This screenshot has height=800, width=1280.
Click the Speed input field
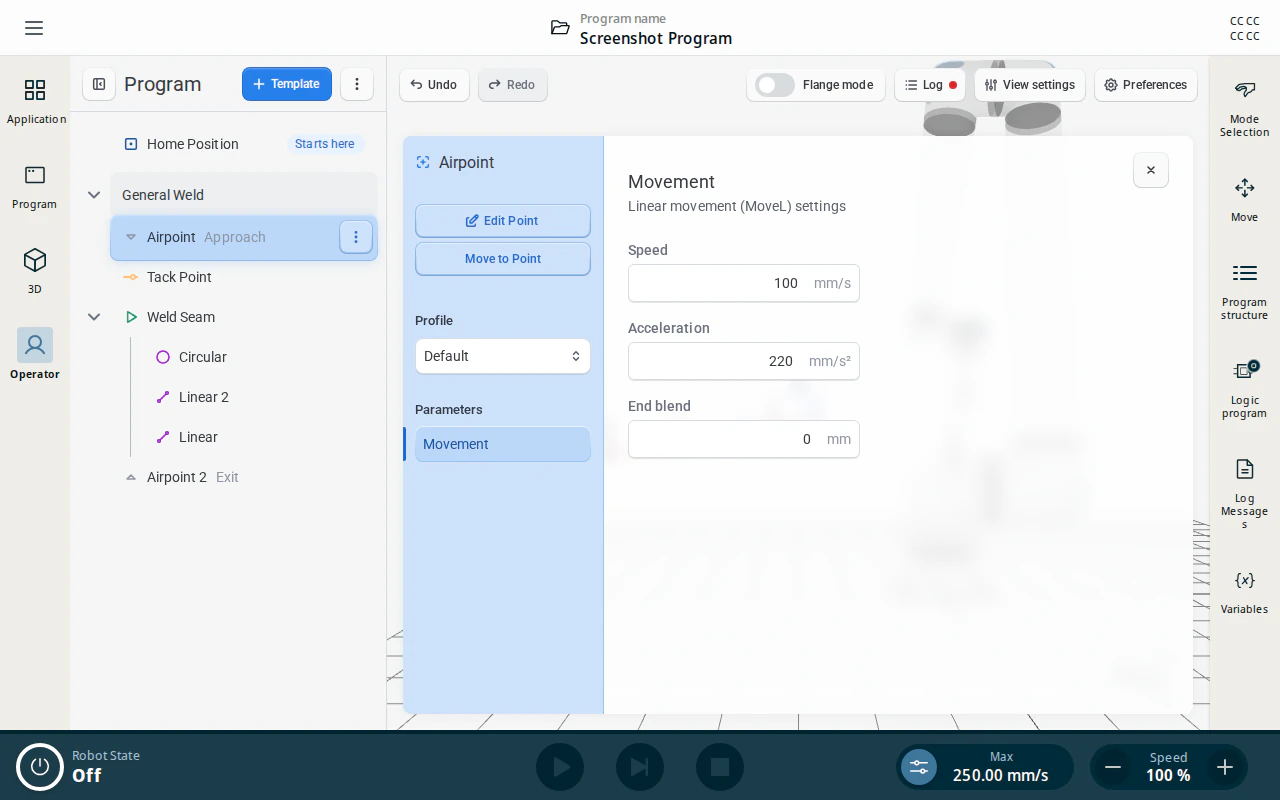[x=744, y=283]
